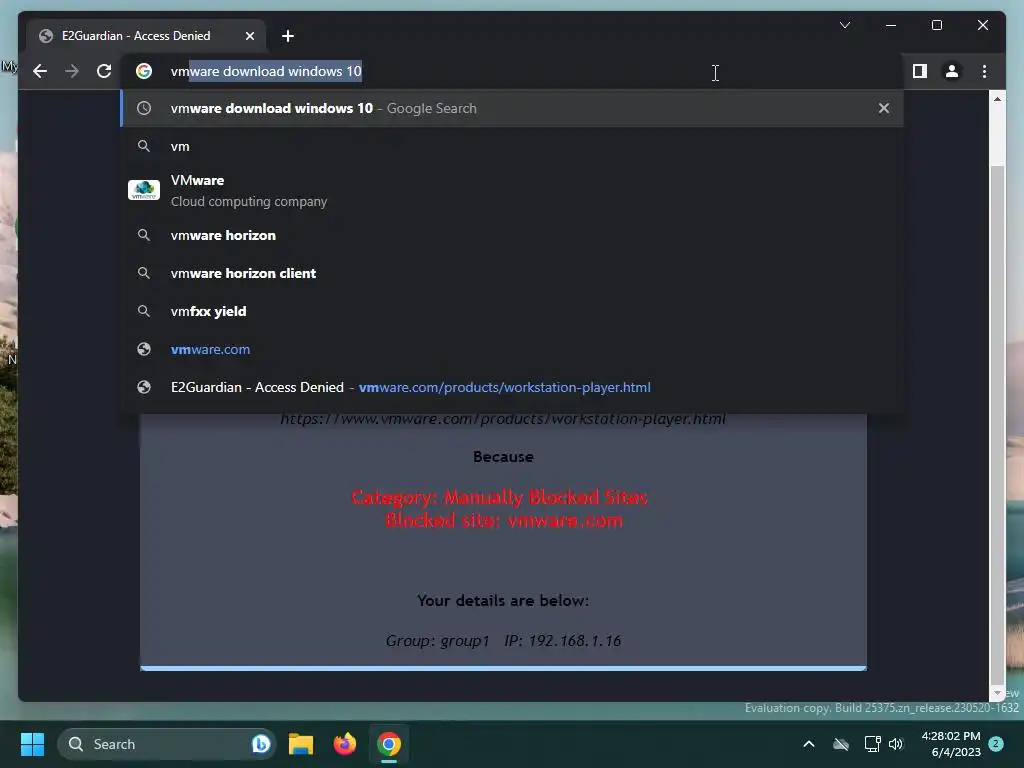Click the VMware logo thumbnail in suggestions

click(144, 190)
